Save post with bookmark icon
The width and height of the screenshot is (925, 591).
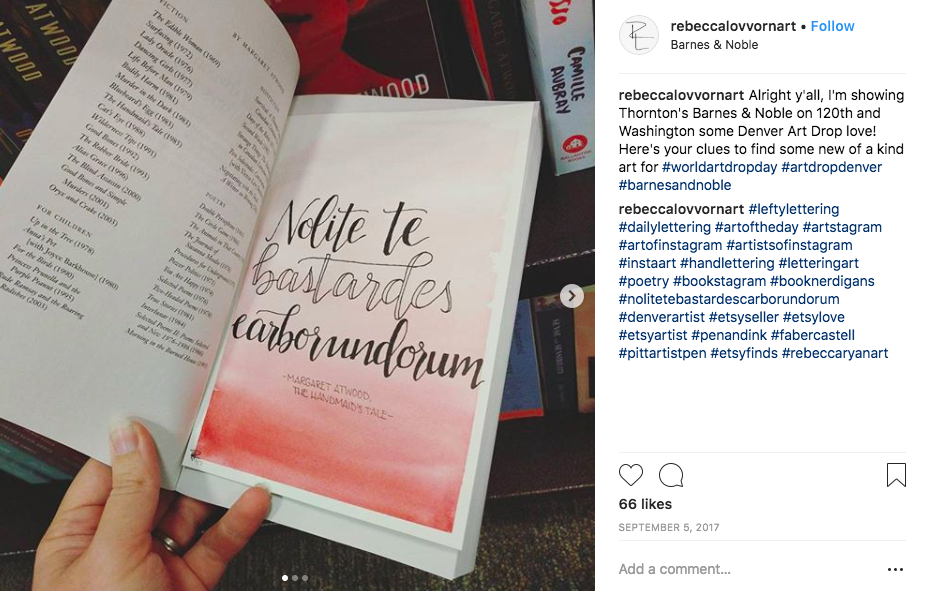[896, 475]
